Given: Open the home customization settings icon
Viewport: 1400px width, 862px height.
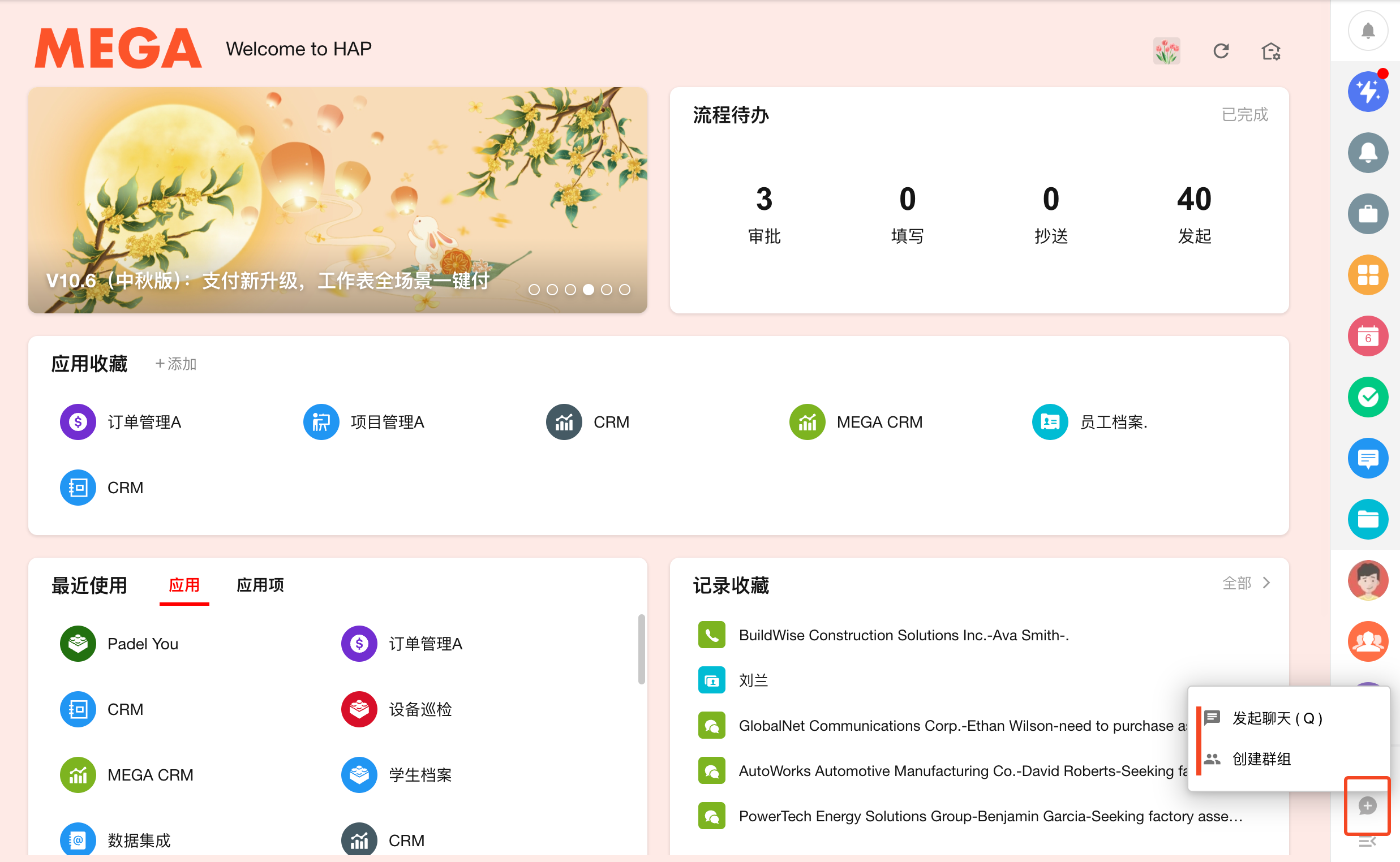Looking at the screenshot, I should coord(1270,51).
